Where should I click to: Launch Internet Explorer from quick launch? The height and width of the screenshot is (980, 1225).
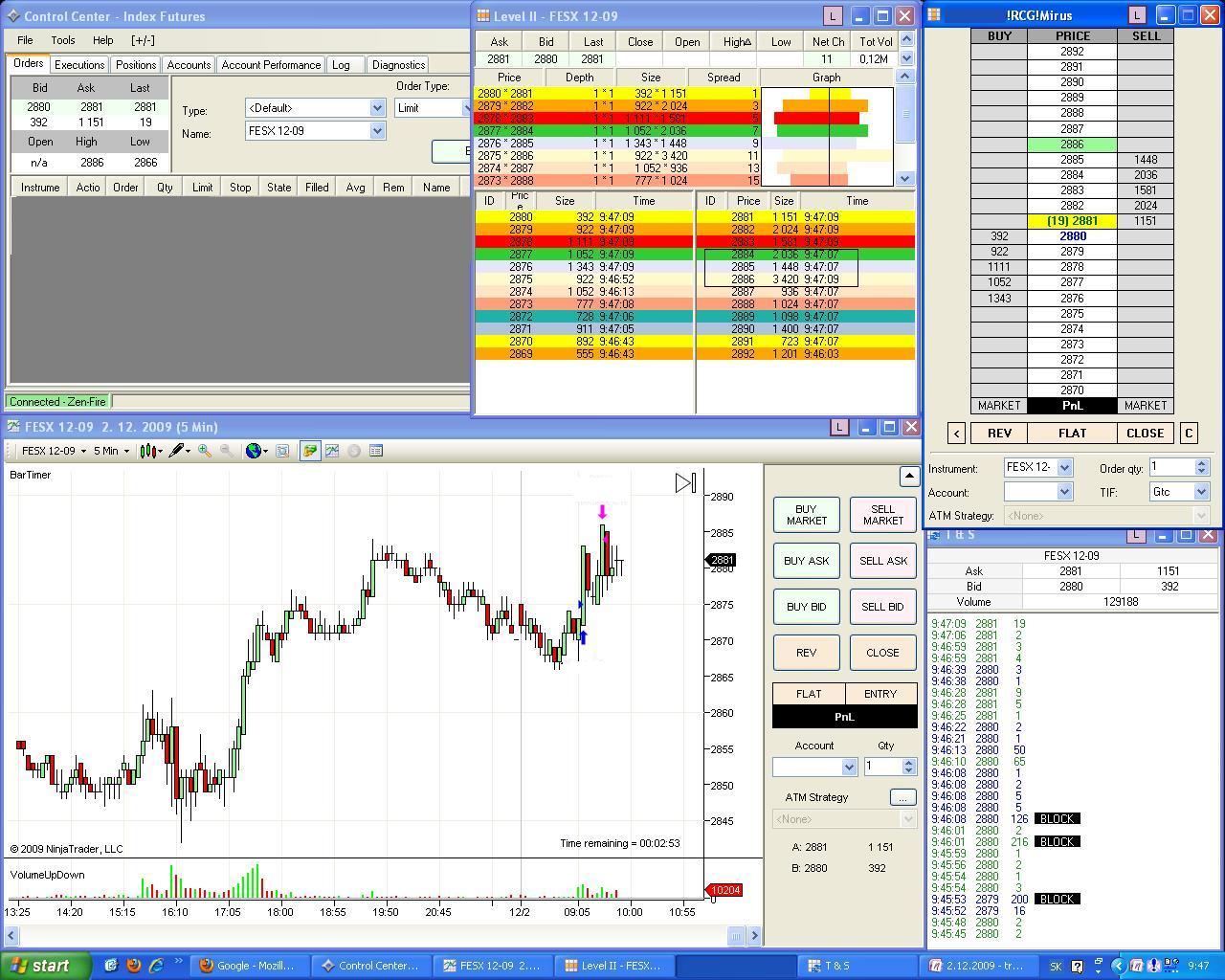point(155,966)
